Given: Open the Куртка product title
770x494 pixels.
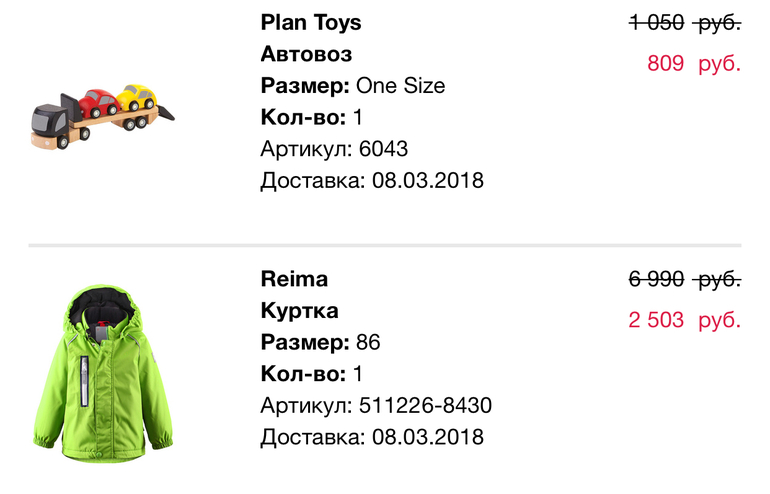Looking at the screenshot, I should tap(299, 311).
